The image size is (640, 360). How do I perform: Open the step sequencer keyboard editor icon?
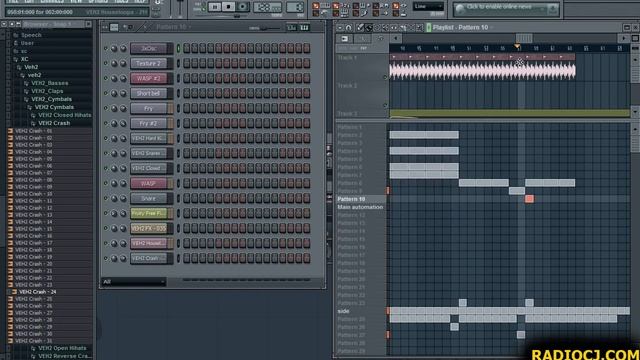(x=304, y=27)
